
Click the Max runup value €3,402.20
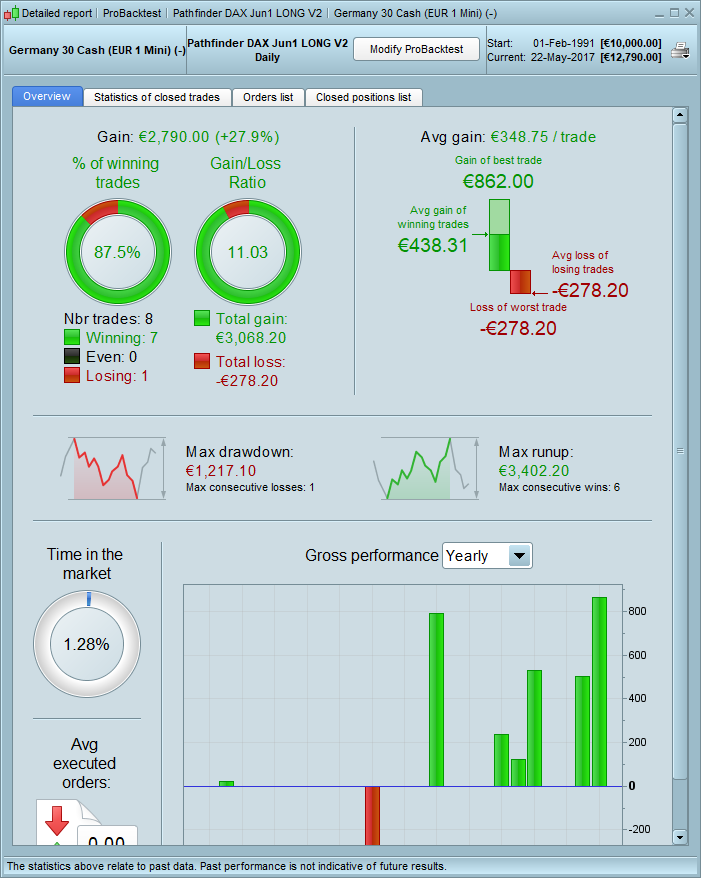(x=534, y=471)
